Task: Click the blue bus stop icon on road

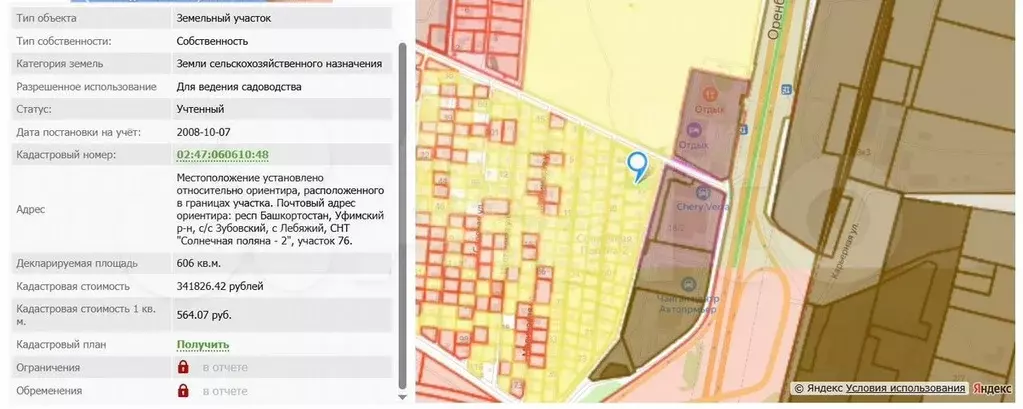Action: click(786, 89)
